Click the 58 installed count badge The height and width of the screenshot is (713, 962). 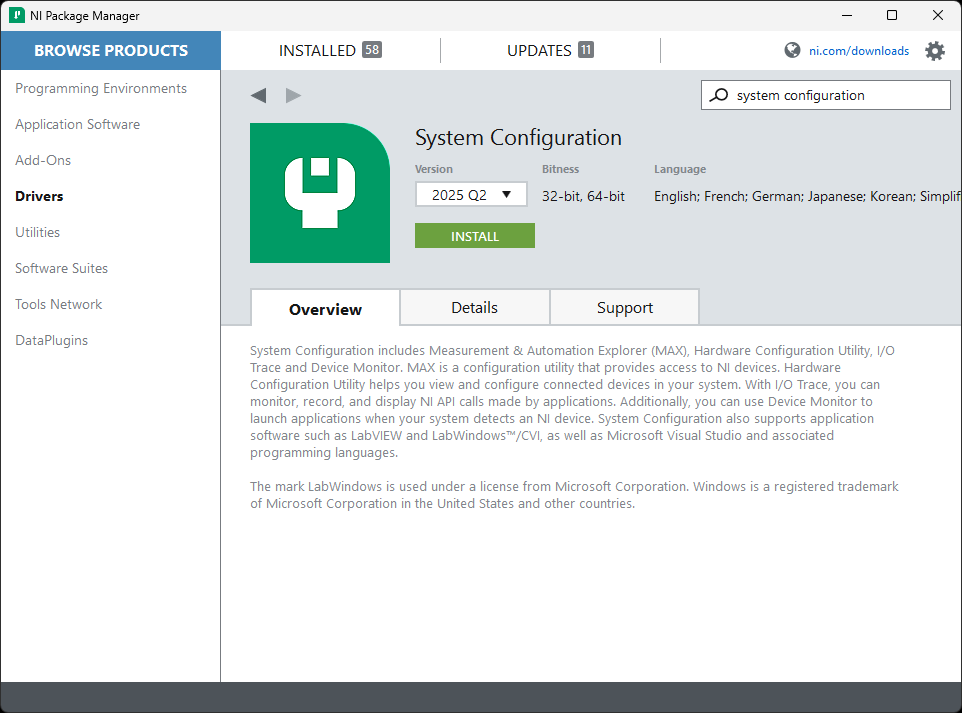pyautogui.click(x=372, y=50)
